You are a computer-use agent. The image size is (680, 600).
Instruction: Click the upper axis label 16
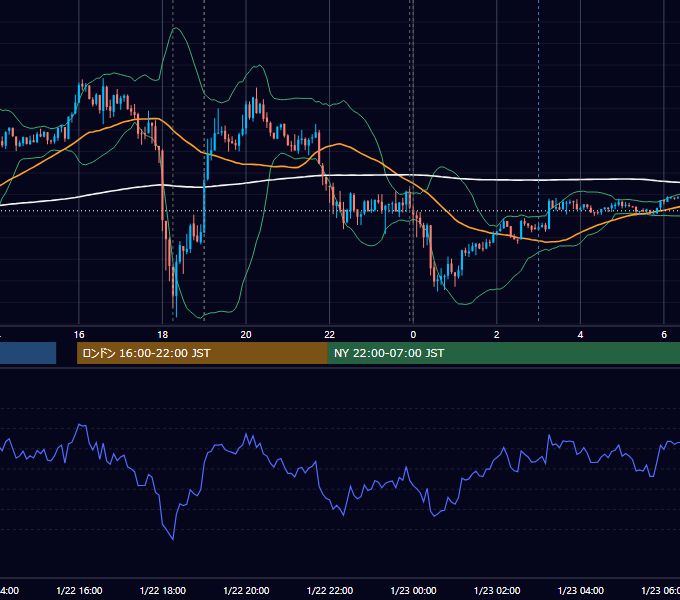[79, 335]
